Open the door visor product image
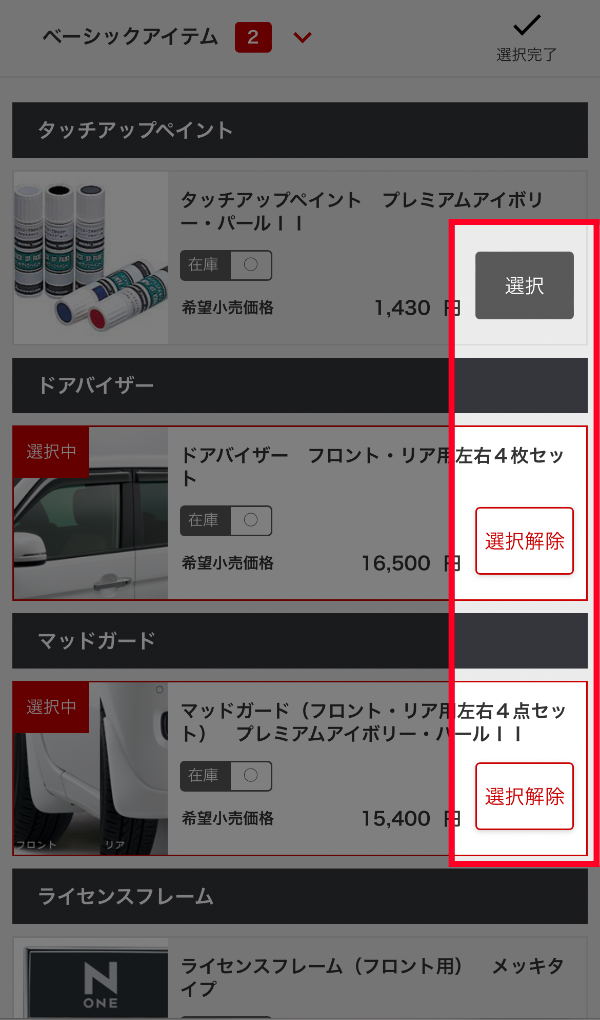 (x=90, y=513)
